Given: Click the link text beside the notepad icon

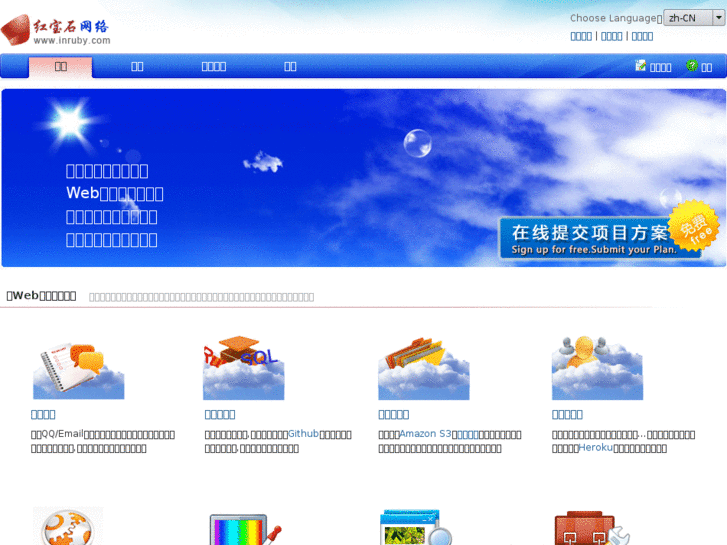Looking at the screenshot, I should click(x=660, y=67).
